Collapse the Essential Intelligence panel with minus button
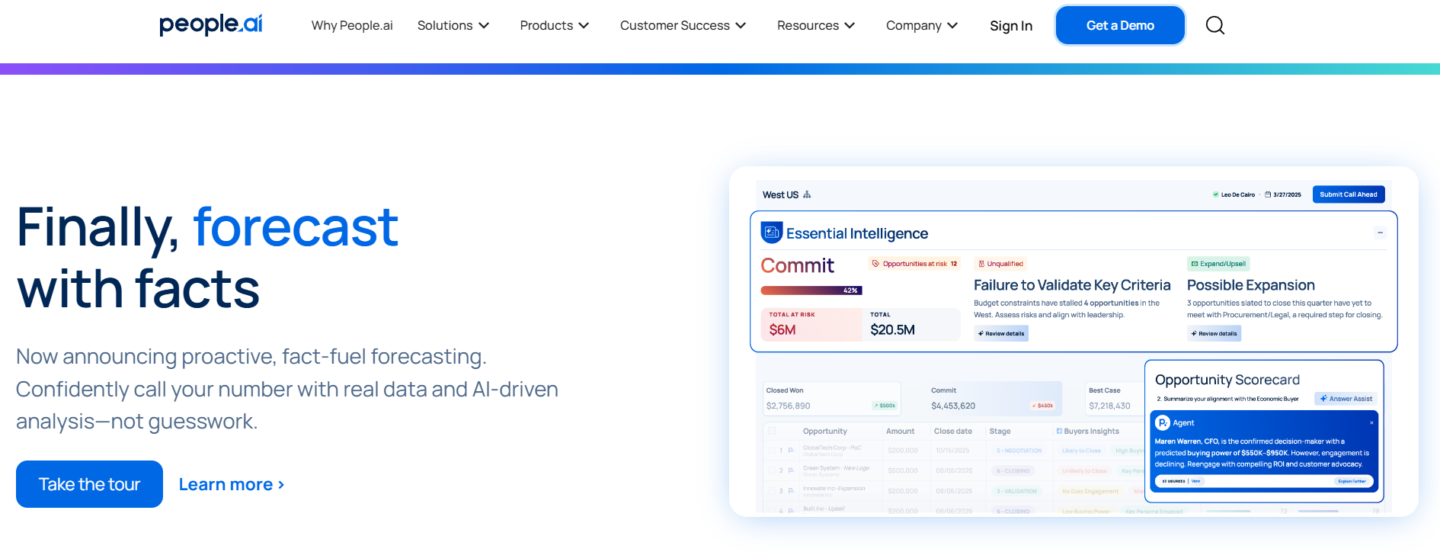The image size is (1440, 552). 1380,233
